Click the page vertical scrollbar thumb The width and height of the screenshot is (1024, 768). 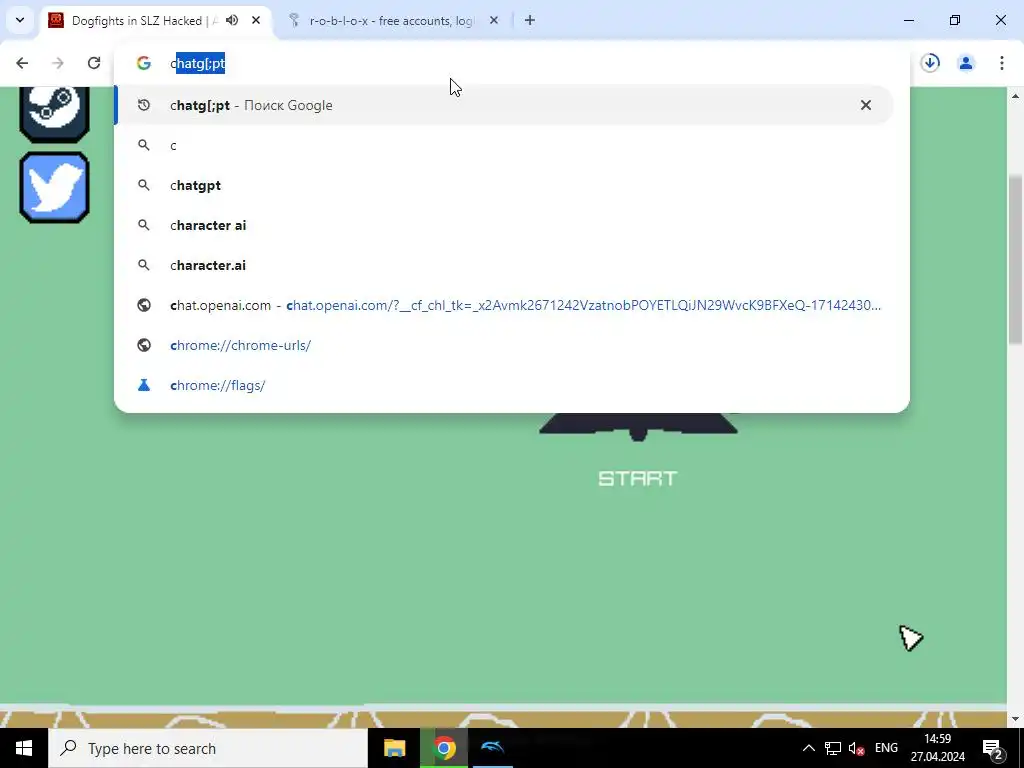point(1015,258)
